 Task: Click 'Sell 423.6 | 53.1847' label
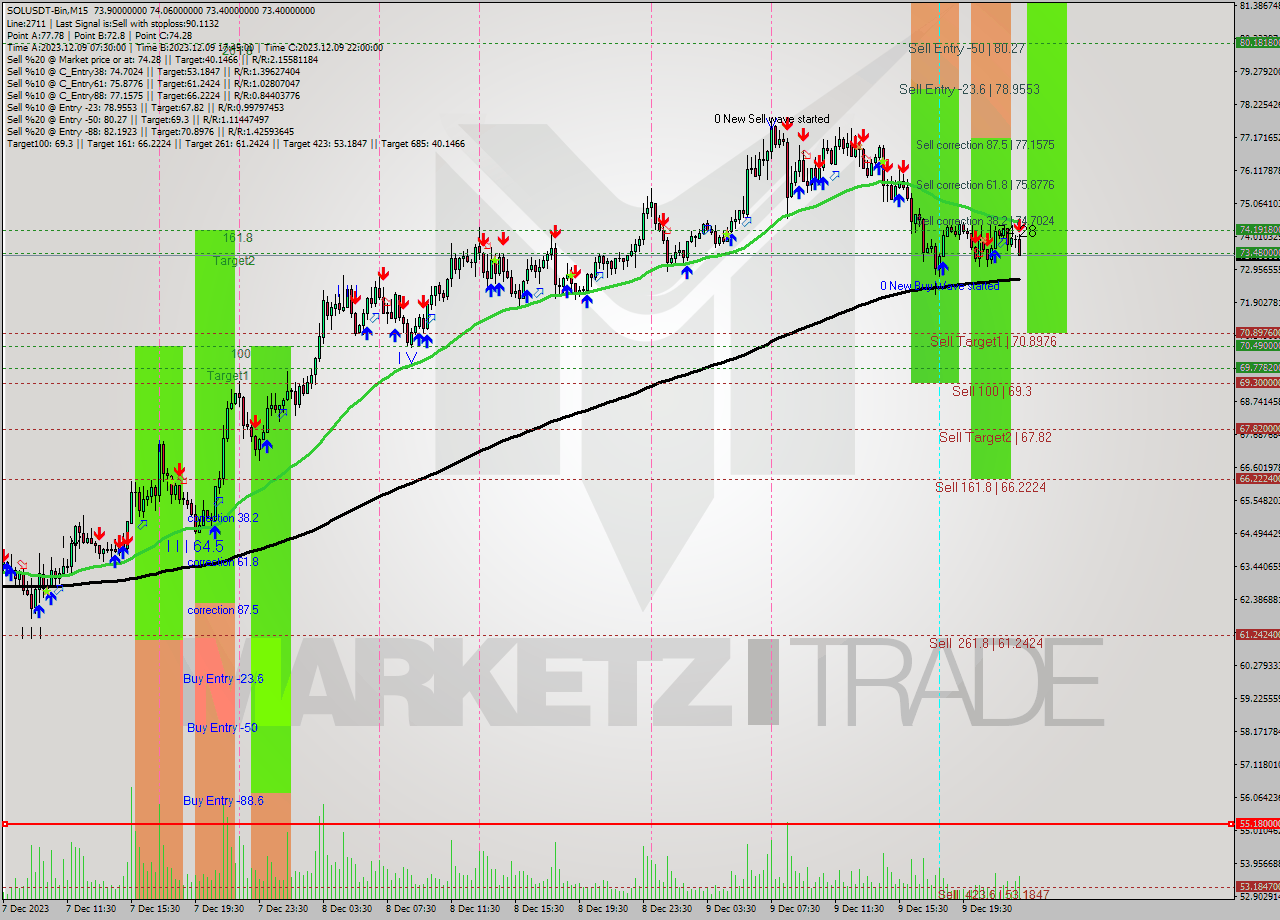[x=993, y=894]
